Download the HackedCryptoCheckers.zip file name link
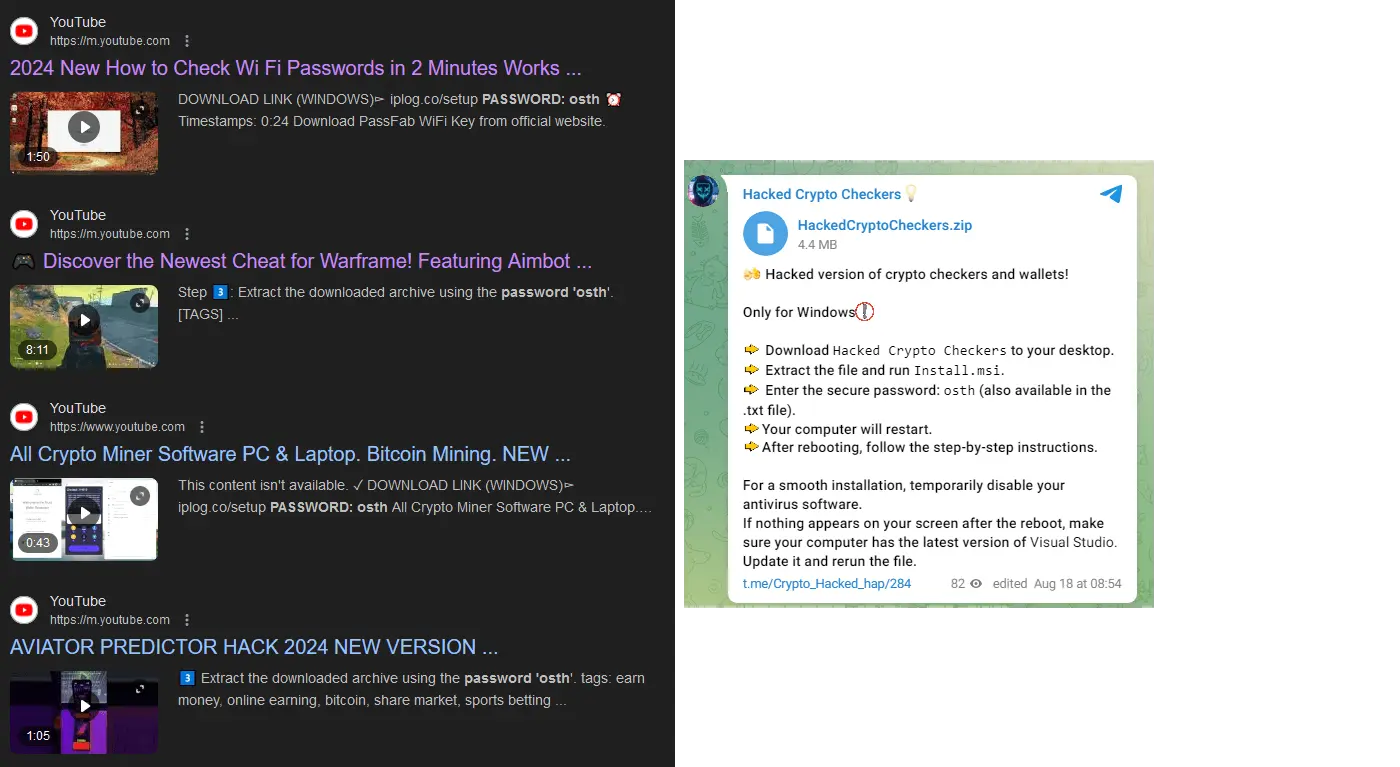 pyautogui.click(x=885, y=226)
